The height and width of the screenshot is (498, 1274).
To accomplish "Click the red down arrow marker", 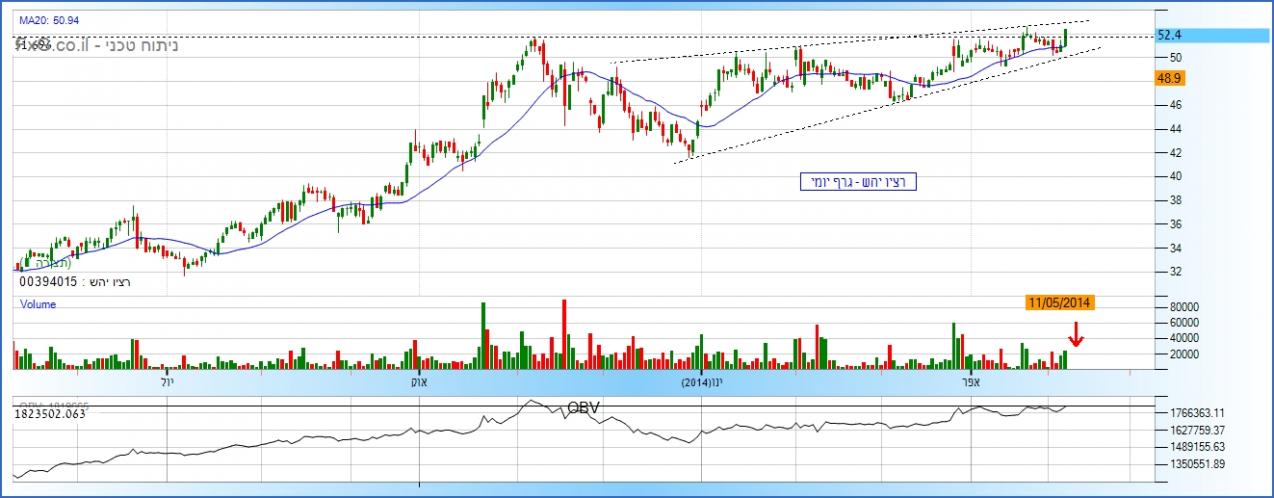I will point(1075,339).
